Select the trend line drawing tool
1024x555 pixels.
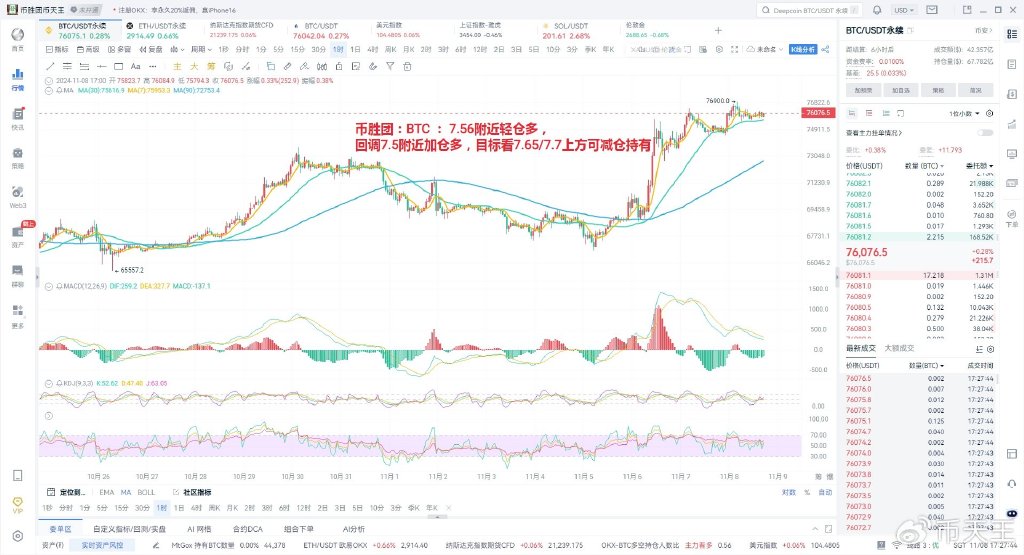(50, 66)
